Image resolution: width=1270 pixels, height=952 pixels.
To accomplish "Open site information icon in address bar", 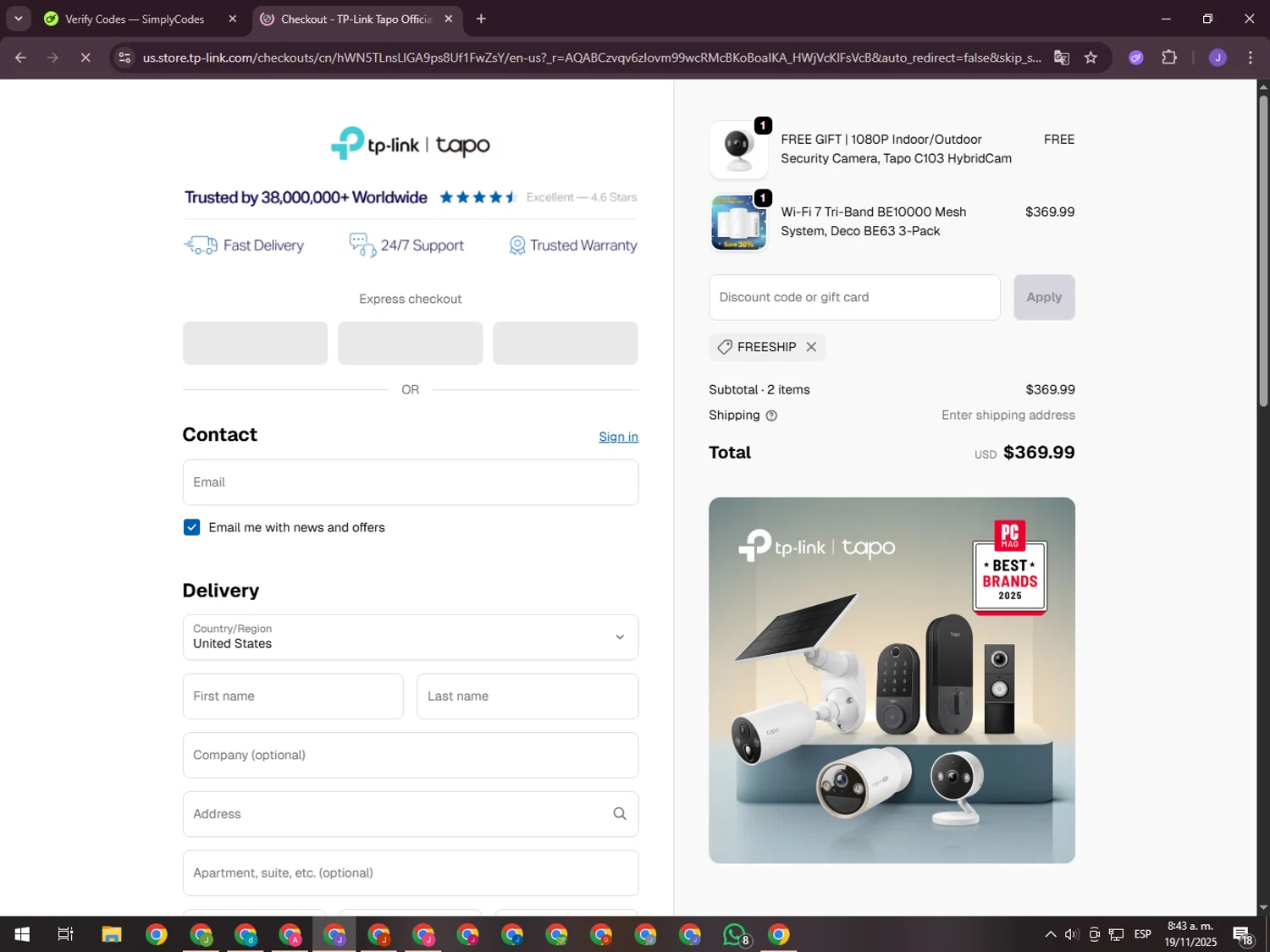I will (124, 58).
